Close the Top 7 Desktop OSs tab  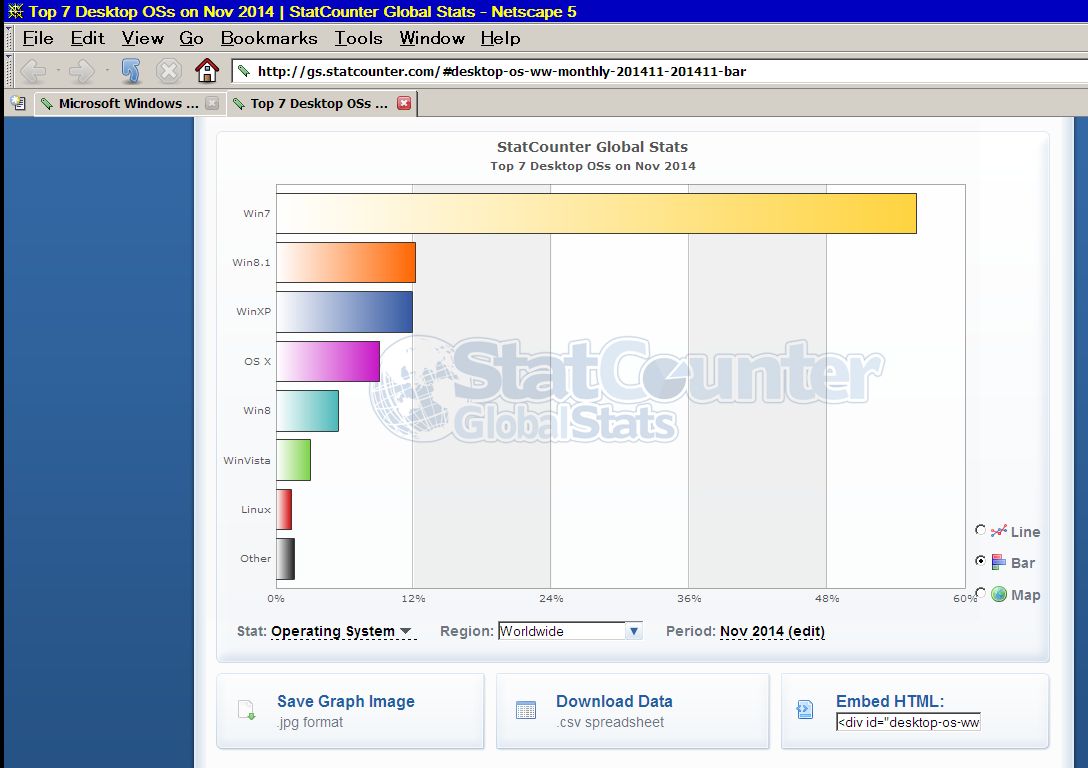click(x=404, y=103)
